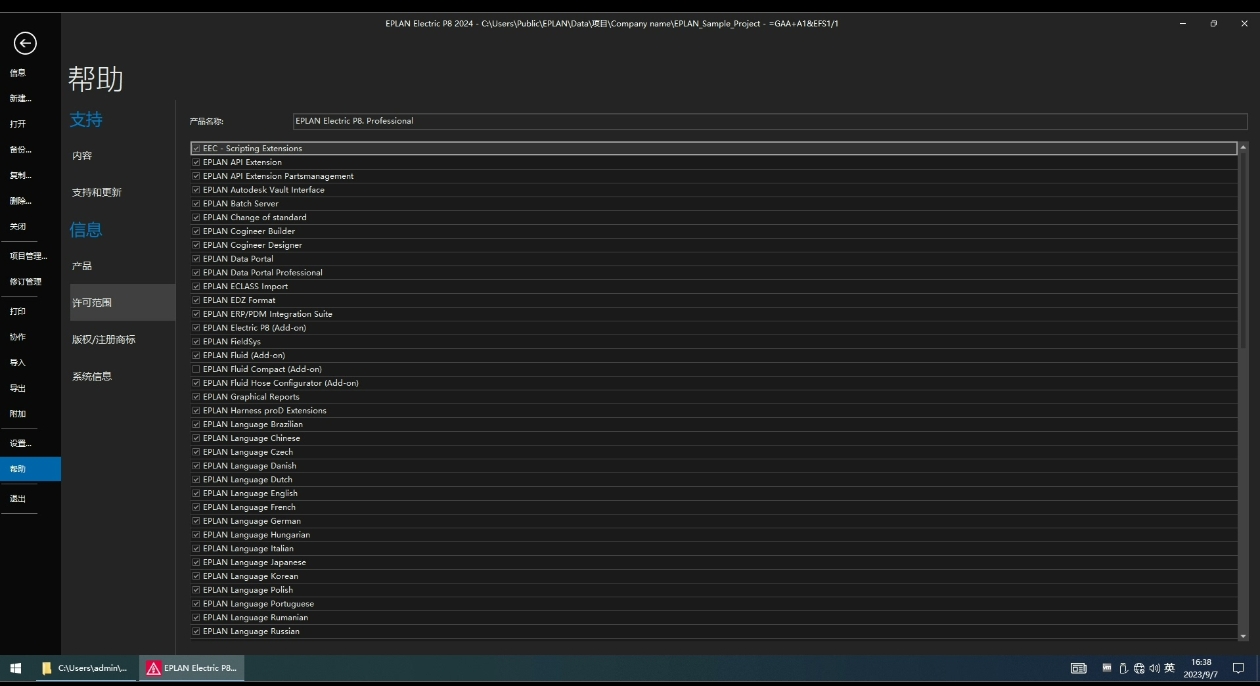
Task: Select the EPLAN ERP/PDM Integration Suite row text
Action: tap(267, 314)
